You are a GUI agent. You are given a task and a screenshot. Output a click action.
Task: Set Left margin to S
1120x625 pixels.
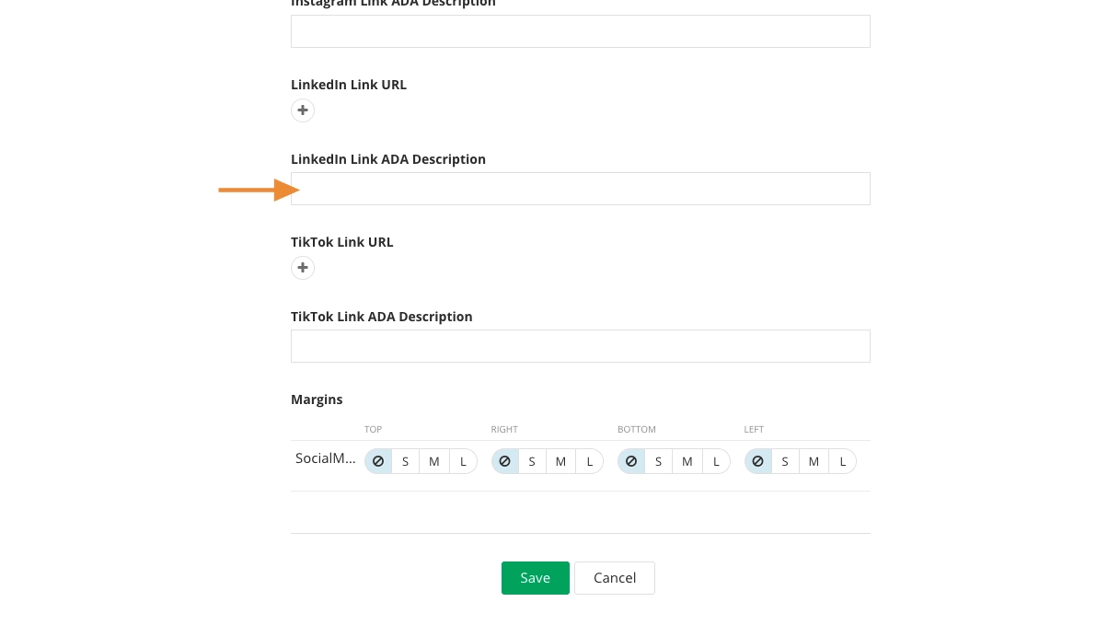click(785, 461)
